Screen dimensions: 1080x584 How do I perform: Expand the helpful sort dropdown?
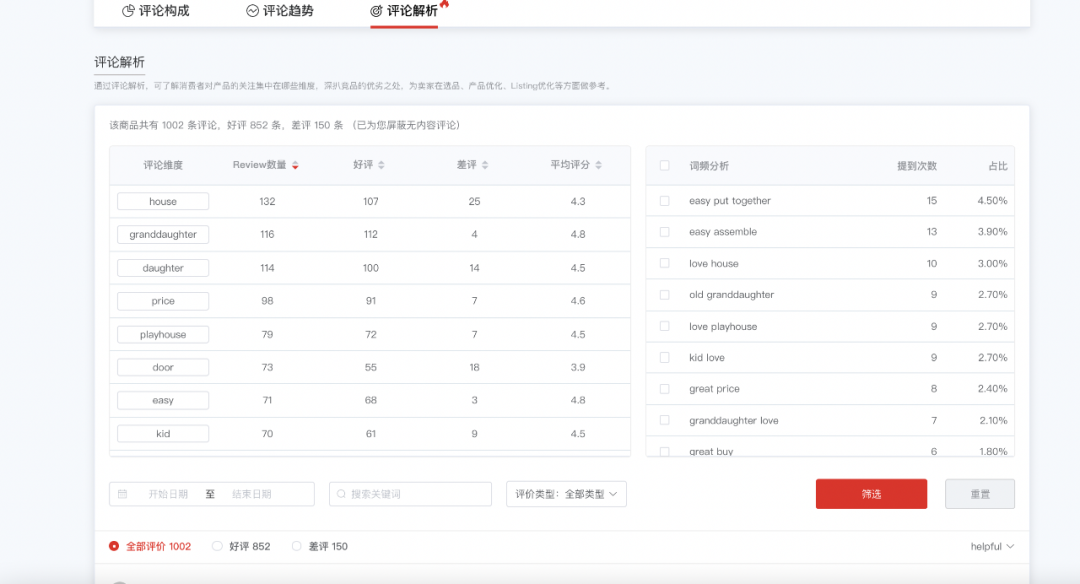click(x=991, y=546)
